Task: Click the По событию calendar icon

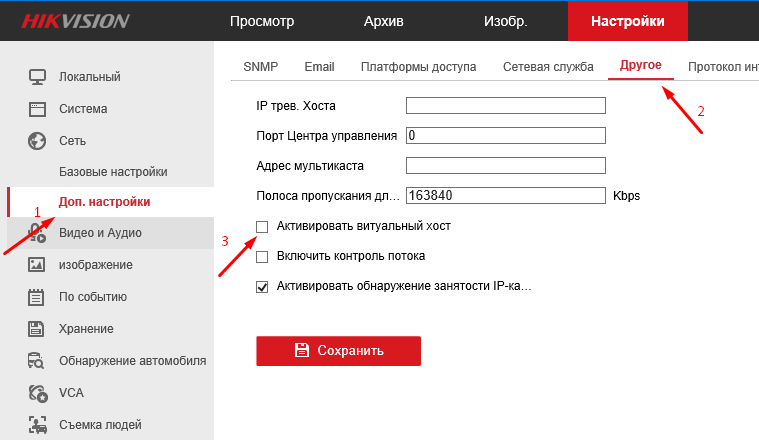Action: pos(37,297)
